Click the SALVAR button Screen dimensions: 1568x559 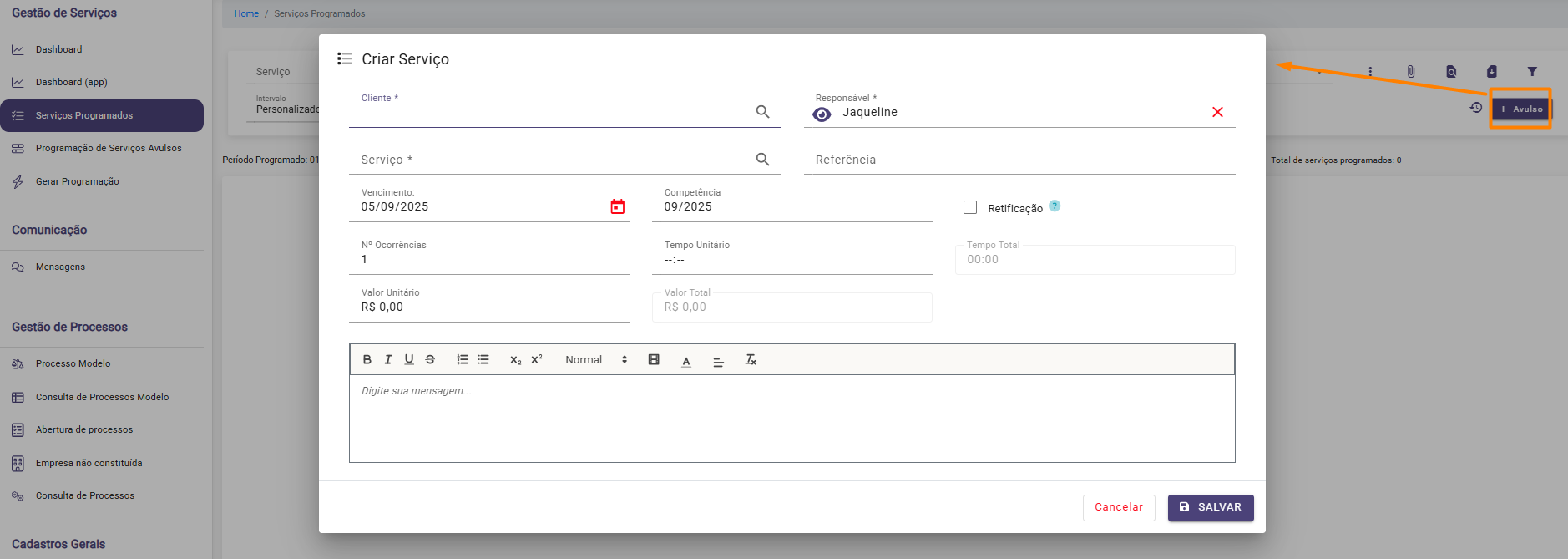[x=1210, y=507]
